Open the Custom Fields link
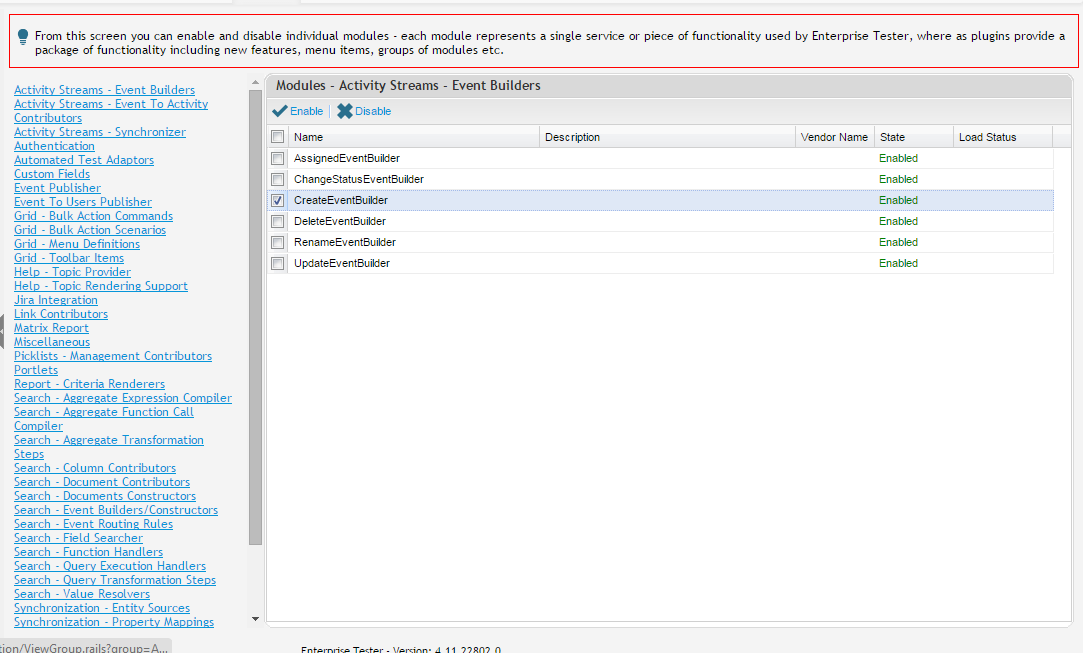 pos(52,174)
